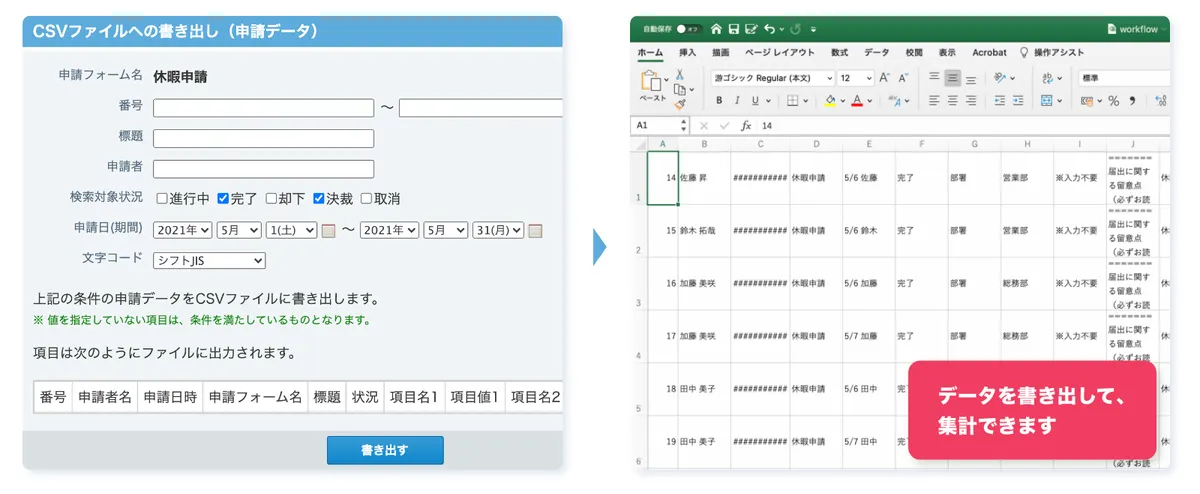Toggle Italic formatting
This screenshot has height=494, width=1200.
tap(736, 100)
